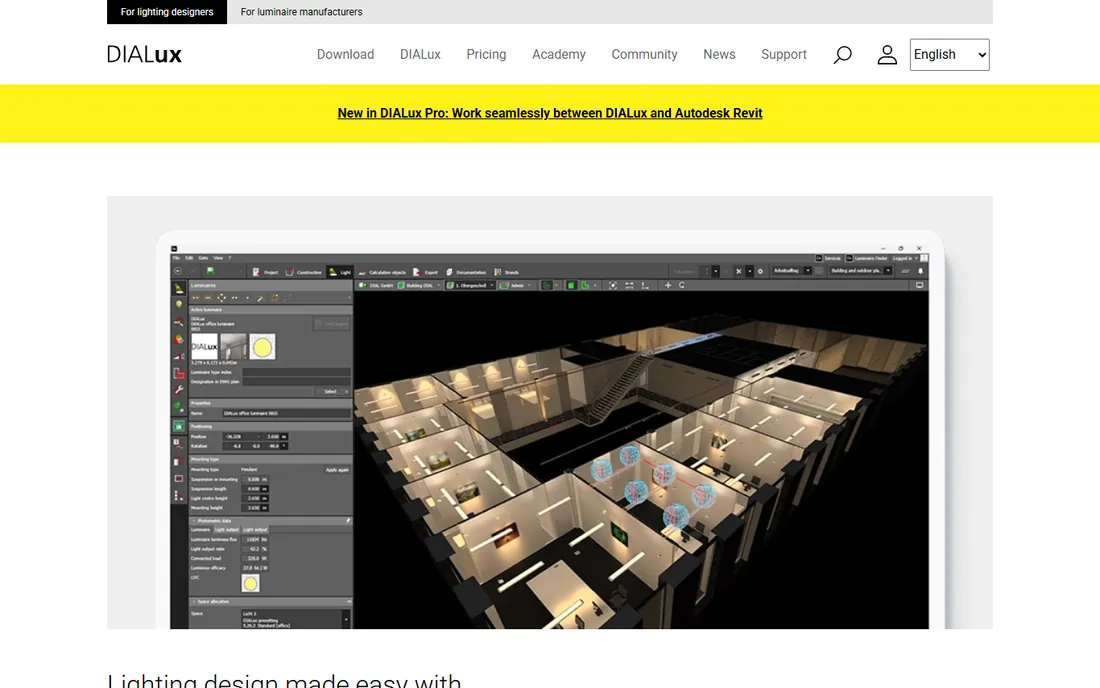Open the DIALux navigation menu item
Image resolution: width=1100 pixels, height=688 pixels.
tap(420, 55)
